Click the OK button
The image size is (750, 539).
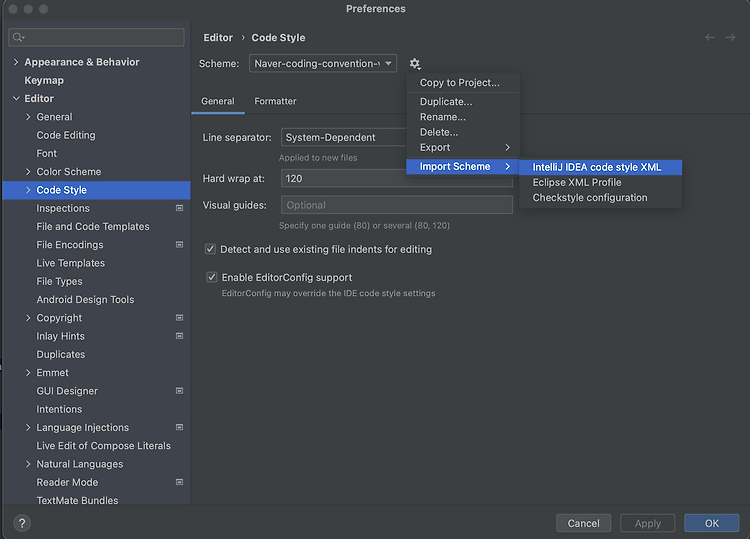point(711,523)
